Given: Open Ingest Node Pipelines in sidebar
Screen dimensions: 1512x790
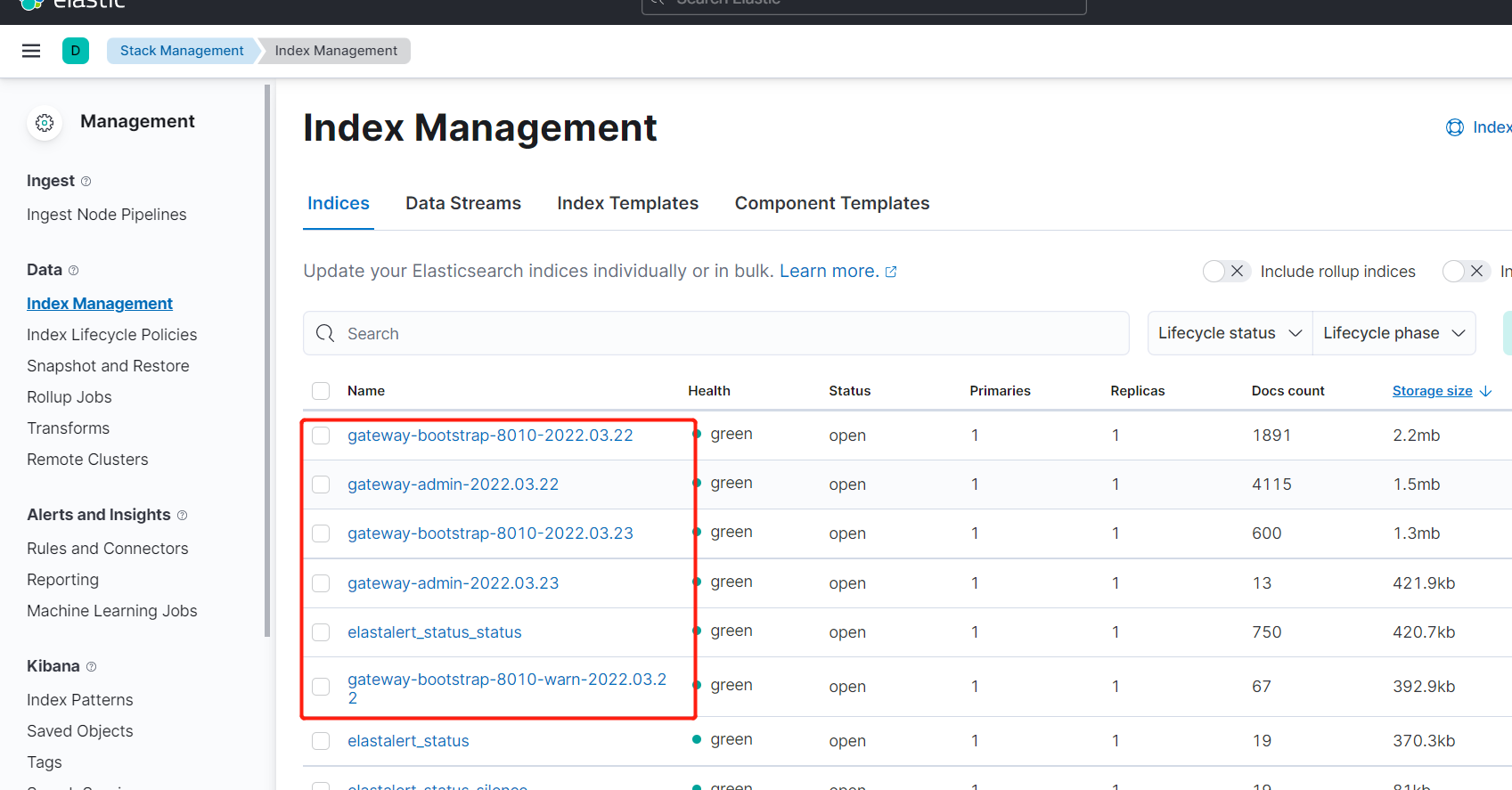Looking at the screenshot, I should pos(107,215).
